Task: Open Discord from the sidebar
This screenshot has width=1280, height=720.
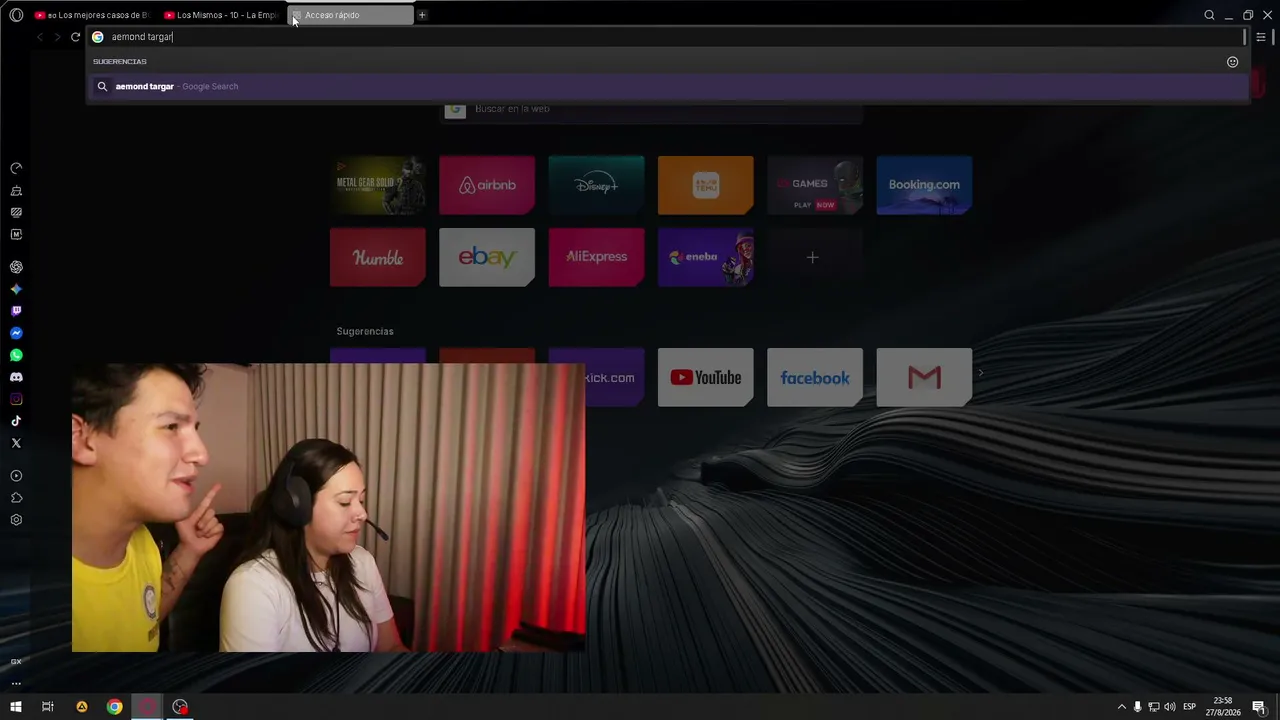Action: click(16, 377)
